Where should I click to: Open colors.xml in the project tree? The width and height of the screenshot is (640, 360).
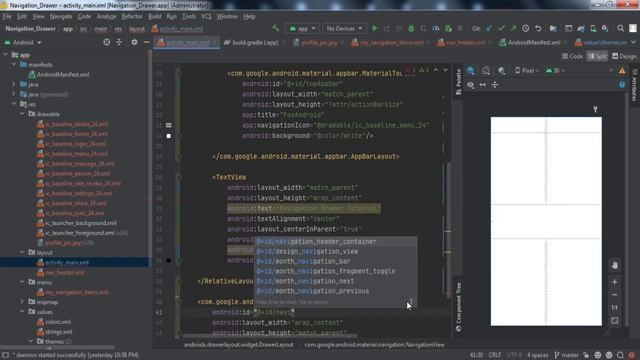54,322
